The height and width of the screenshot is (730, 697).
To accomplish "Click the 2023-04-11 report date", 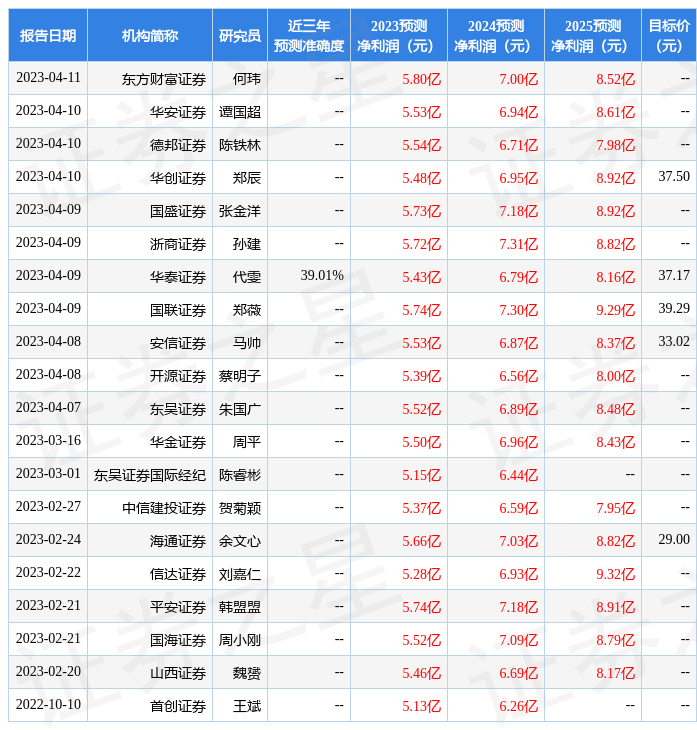I will (48, 77).
